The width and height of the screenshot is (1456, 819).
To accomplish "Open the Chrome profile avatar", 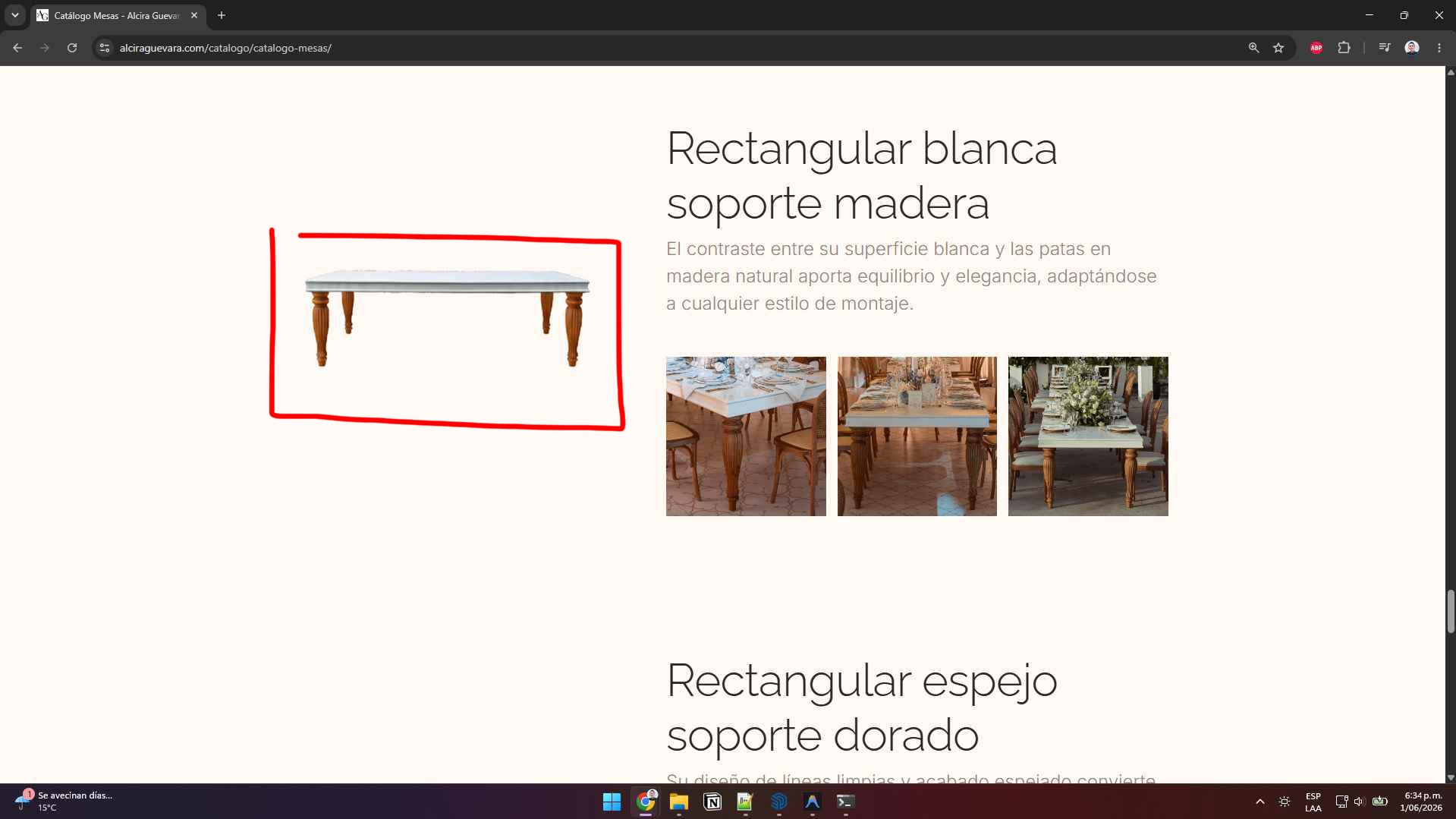I will tap(1412, 48).
